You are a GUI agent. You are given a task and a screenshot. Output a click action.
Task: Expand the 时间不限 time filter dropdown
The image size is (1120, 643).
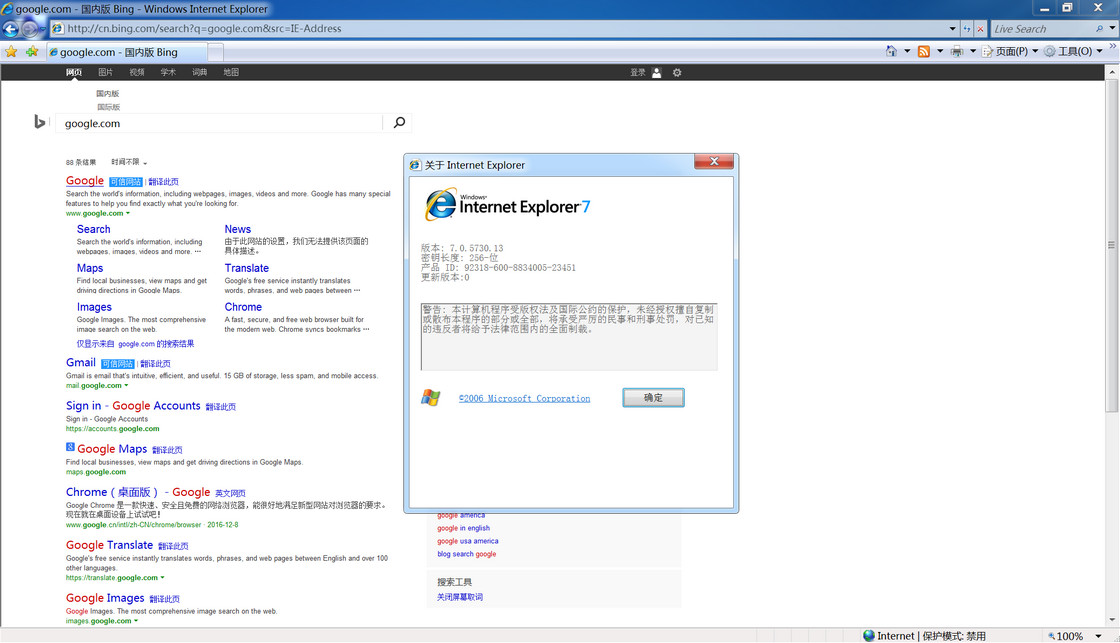tap(129, 162)
